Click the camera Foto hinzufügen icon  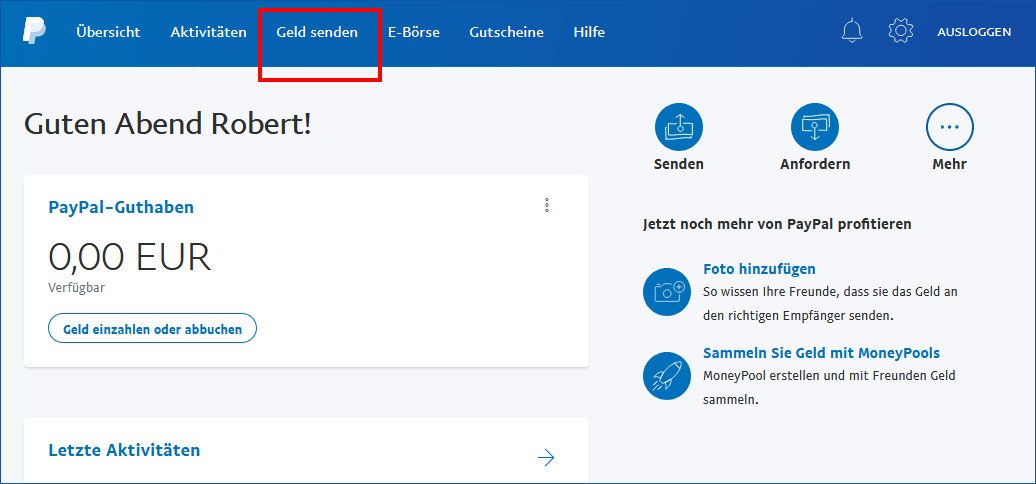[667, 292]
